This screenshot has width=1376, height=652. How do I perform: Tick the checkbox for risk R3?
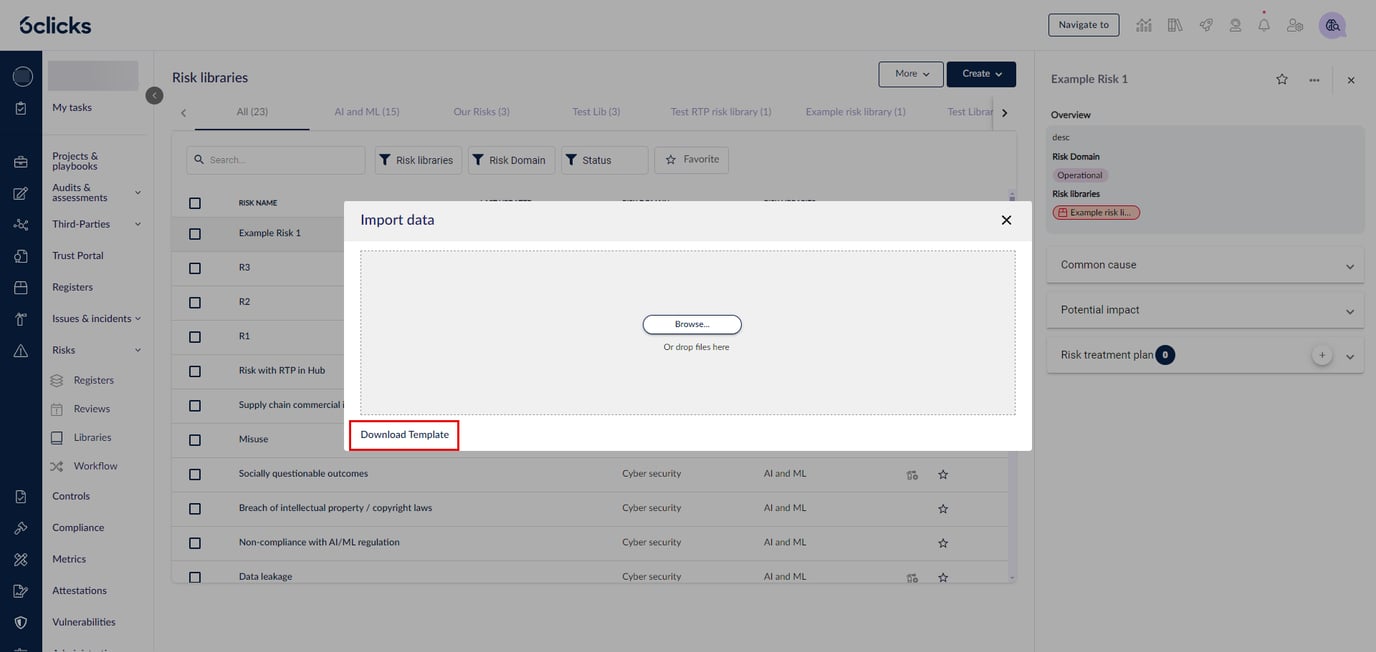tap(195, 268)
